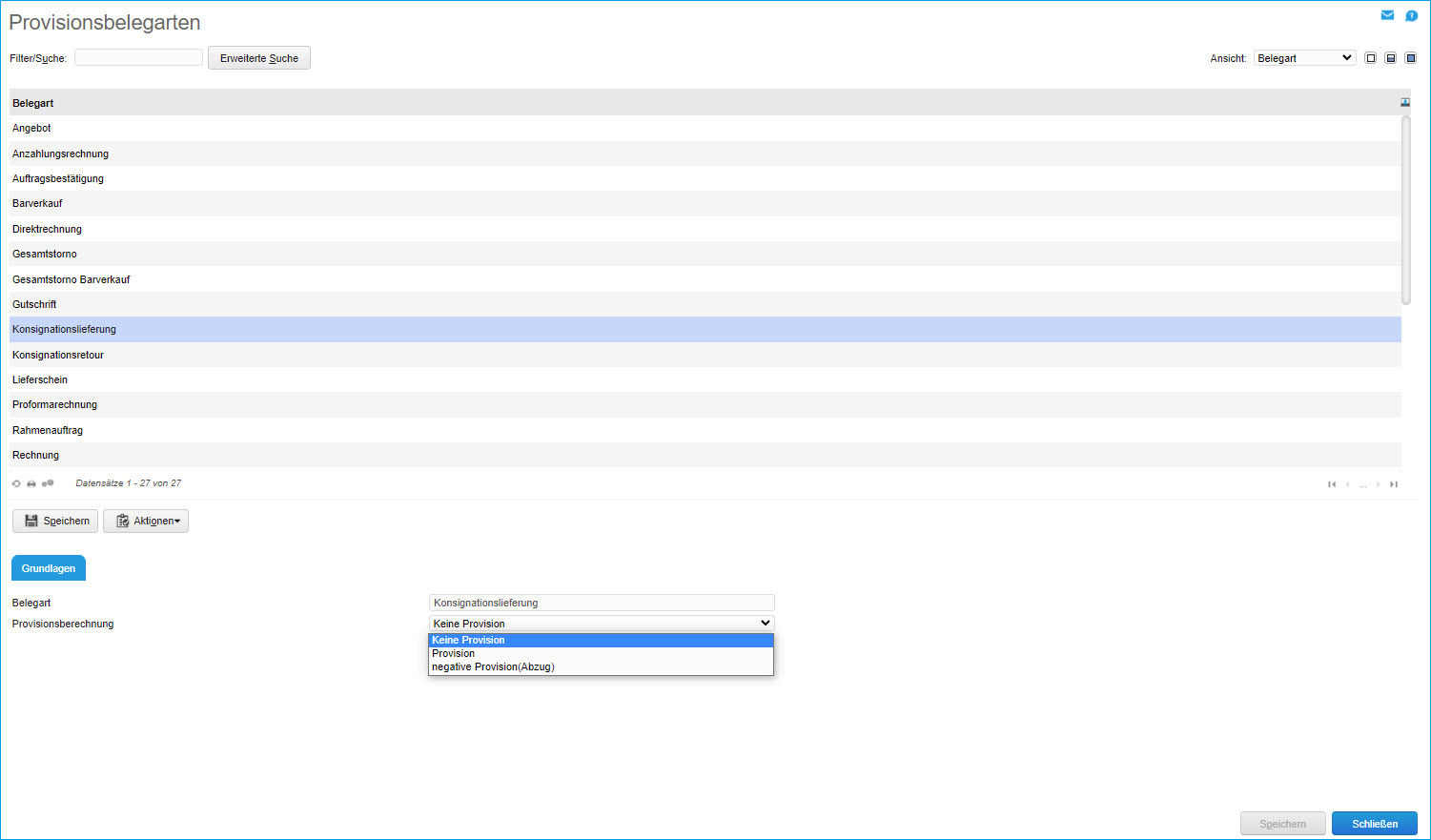Go to next page of records
The height and width of the screenshot is (840, 1431).
click(x=1379, y=484)
